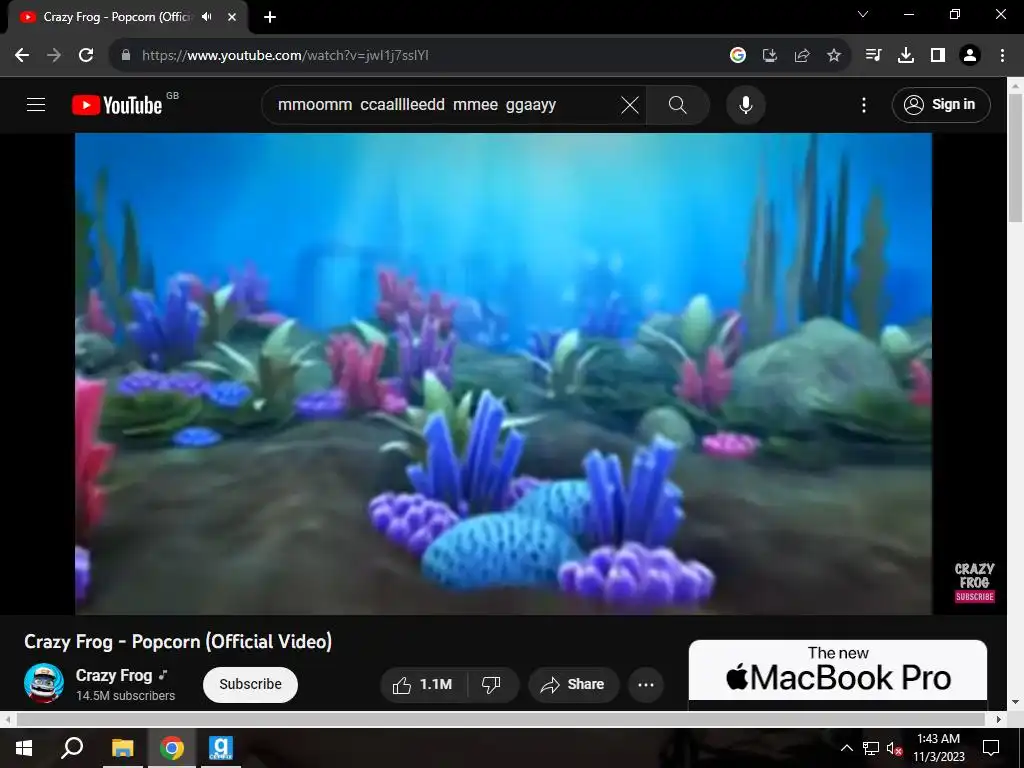Screen dimensions: 1024x768
Task: Open File Explorer from taskbar
Action: 123,748
